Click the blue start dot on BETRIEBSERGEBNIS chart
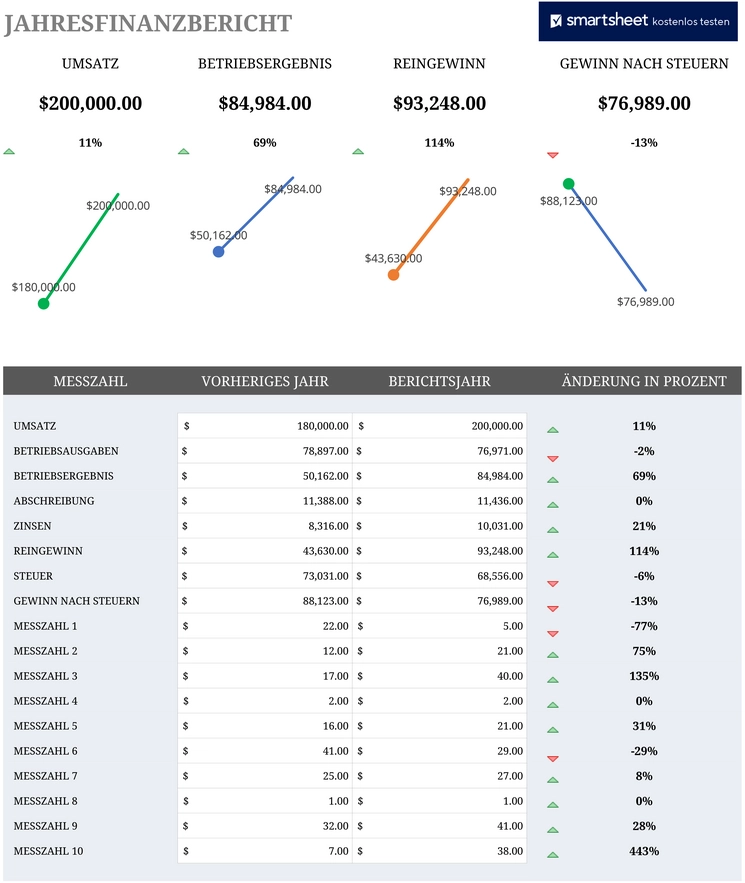This screenshot has height=883, width=745. (218, 252)
